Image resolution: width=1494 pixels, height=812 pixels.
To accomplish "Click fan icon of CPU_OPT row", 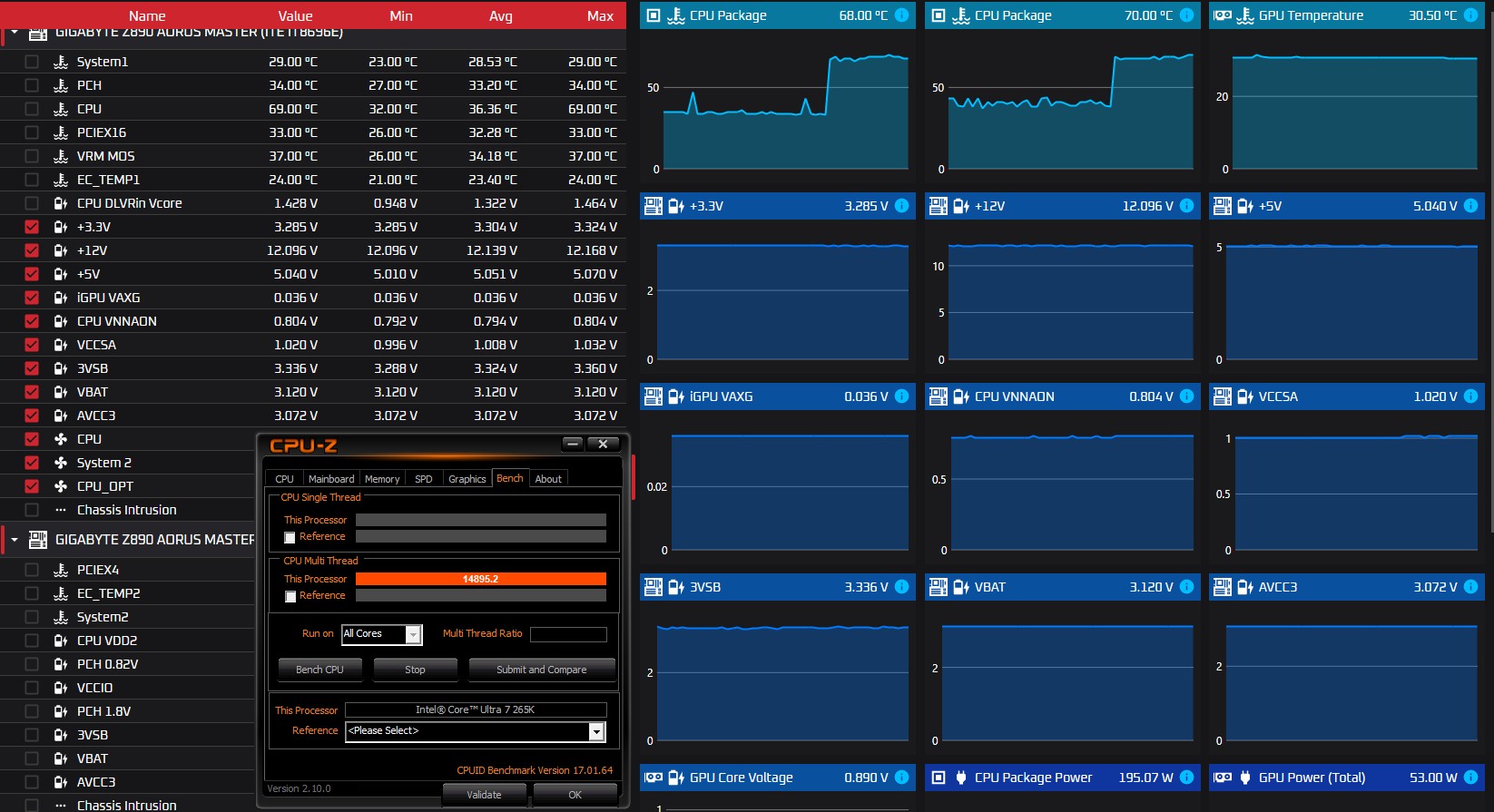I will [x=61, y=486].
